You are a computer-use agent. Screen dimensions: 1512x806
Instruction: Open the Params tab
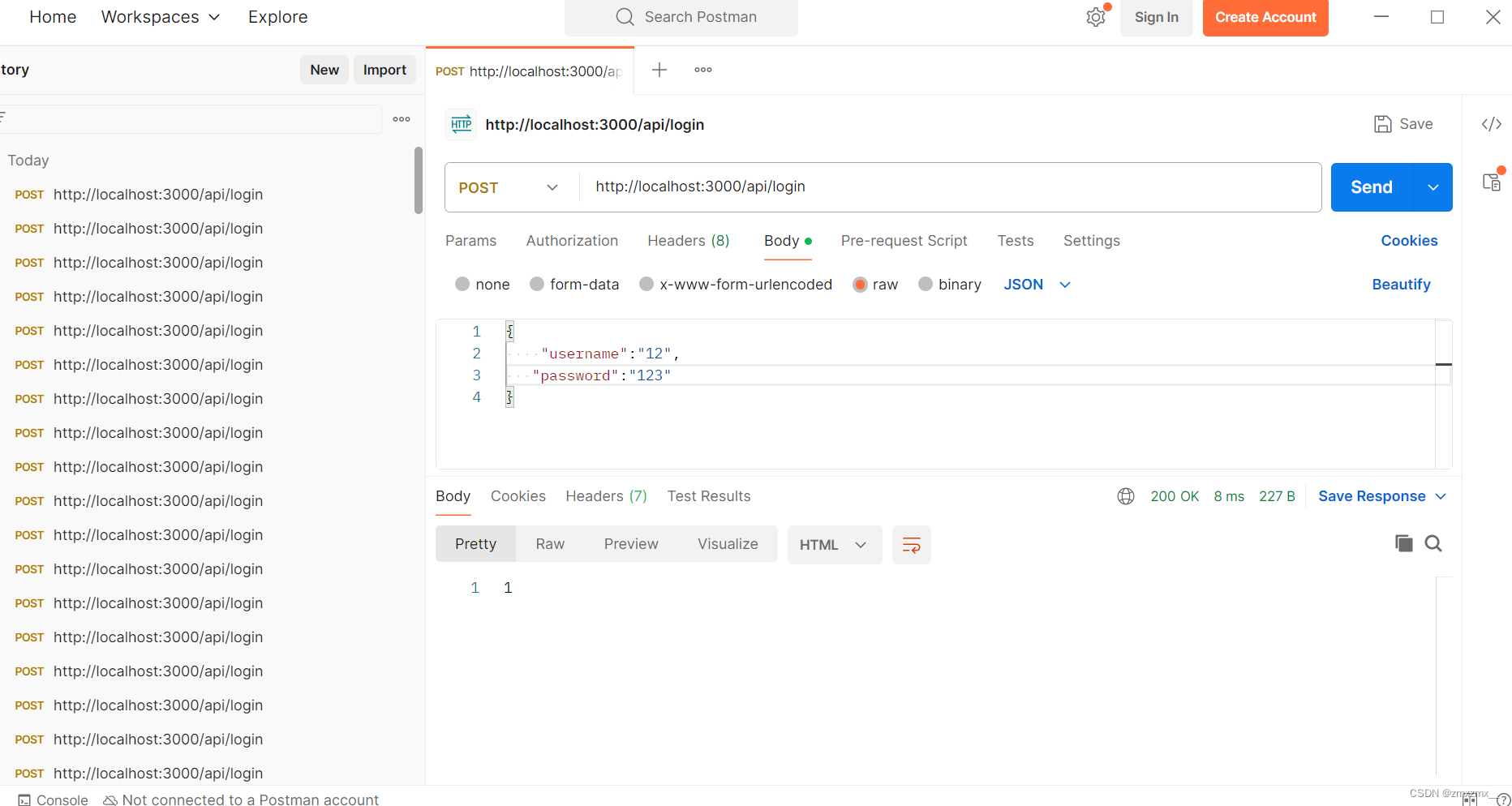470,241
